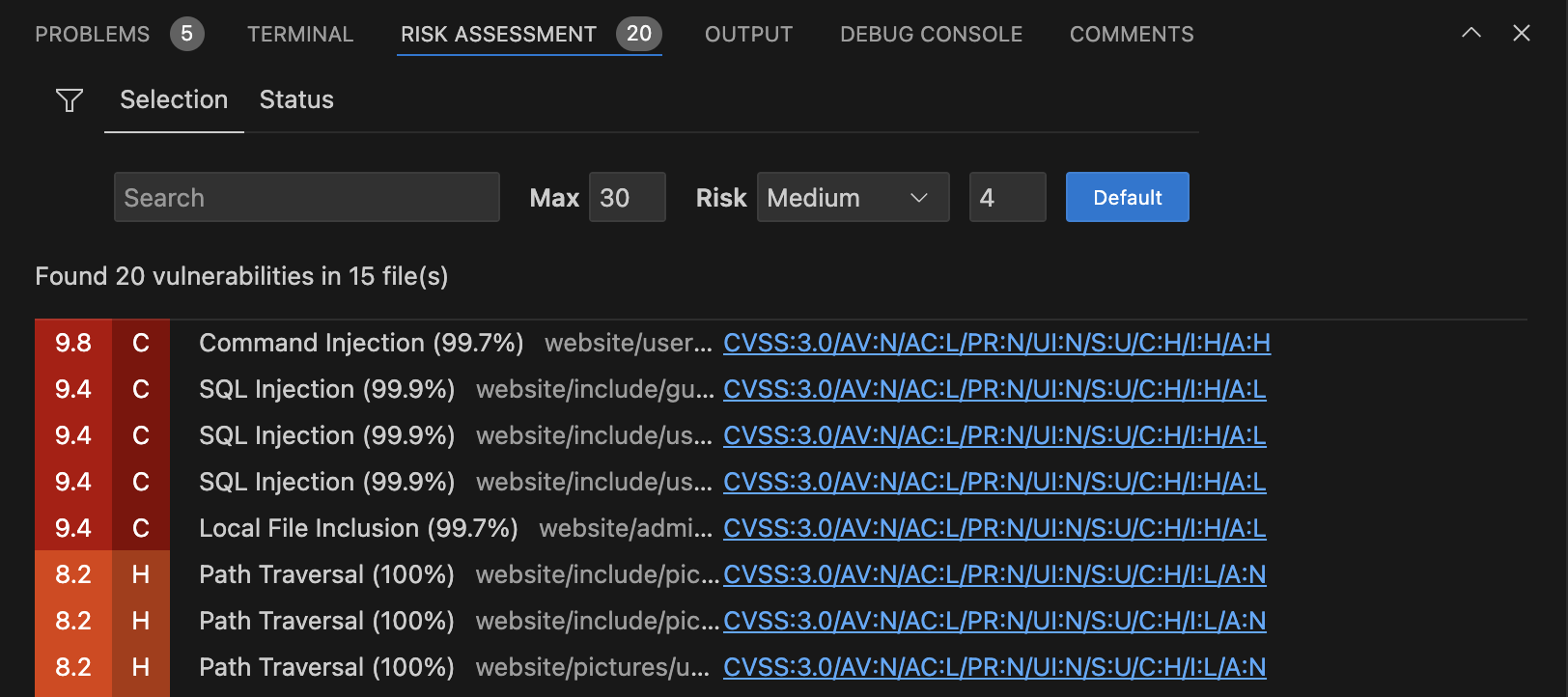Click the filter funnel icon
This screenshot has height=697, width=1568.
[70, 100]
